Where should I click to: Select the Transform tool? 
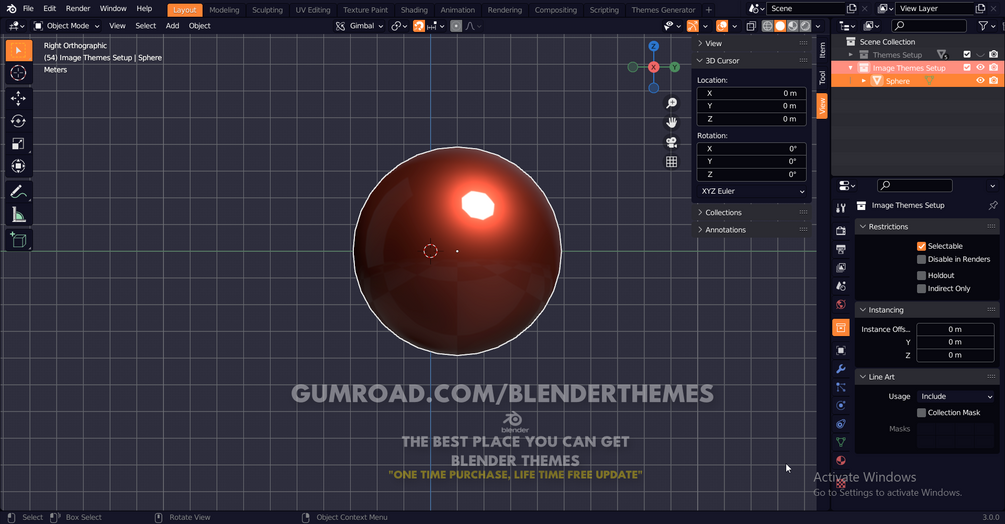pyautogui.click(x=19, y=166)
